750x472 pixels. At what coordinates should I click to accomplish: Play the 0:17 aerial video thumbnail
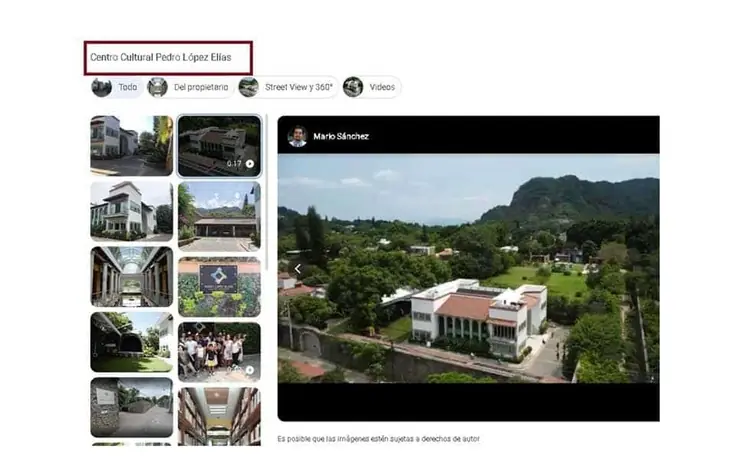(220, 146)
